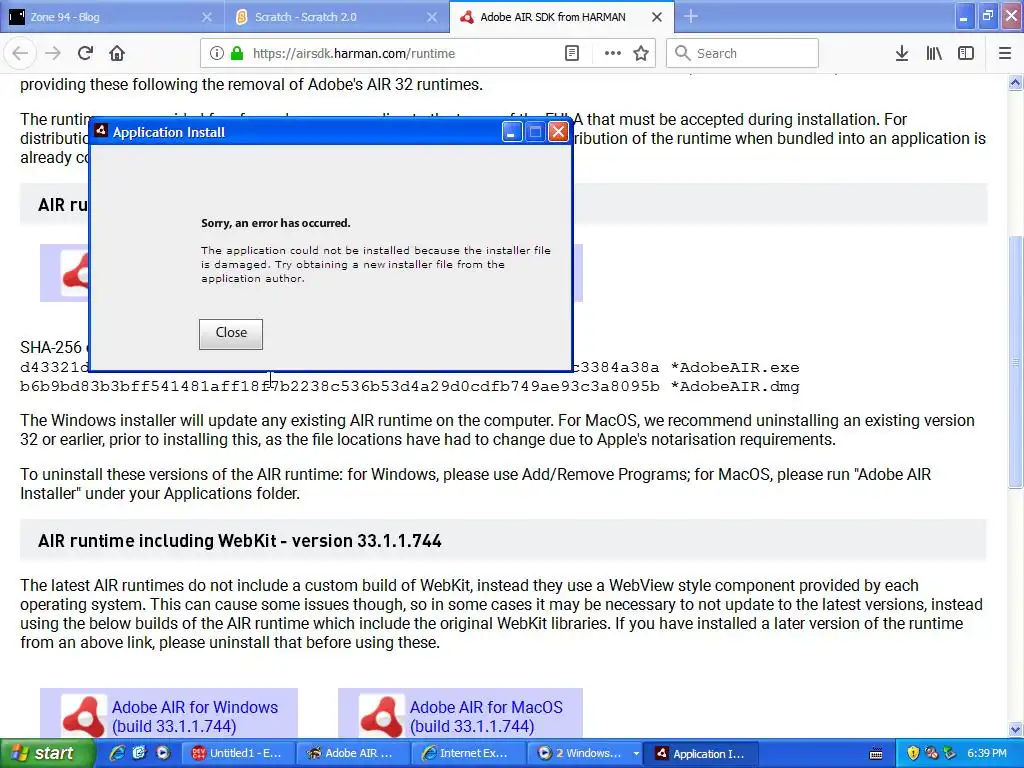Click the Adobe AIR icon beside Windows build link
Viewport: 1024px width, 768px height.
(x=84, y=716)
